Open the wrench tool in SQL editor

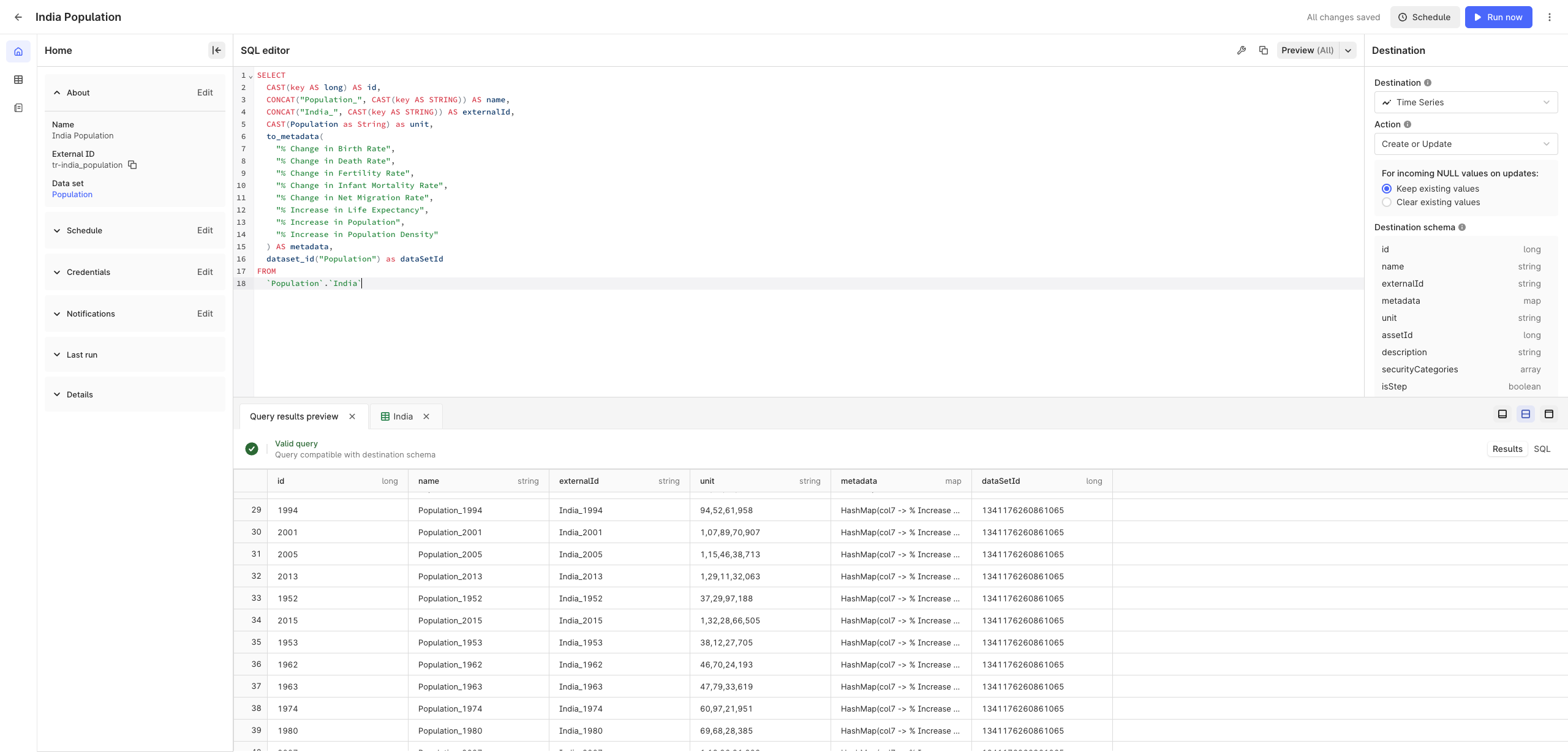point(1242,50)
